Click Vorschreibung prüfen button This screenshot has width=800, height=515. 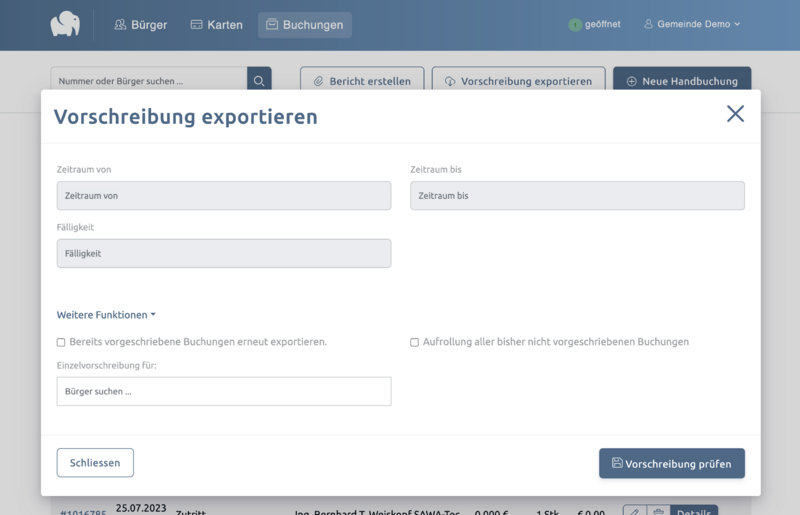(672, 463)
